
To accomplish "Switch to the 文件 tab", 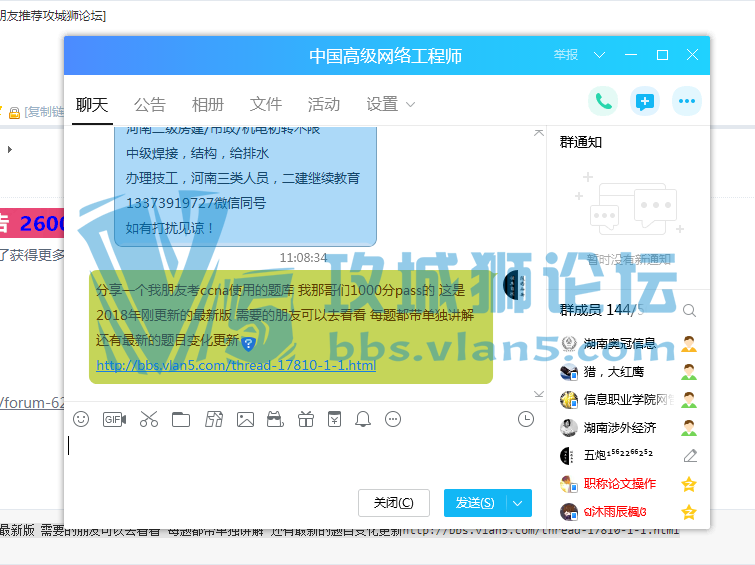I will [266, 105].
